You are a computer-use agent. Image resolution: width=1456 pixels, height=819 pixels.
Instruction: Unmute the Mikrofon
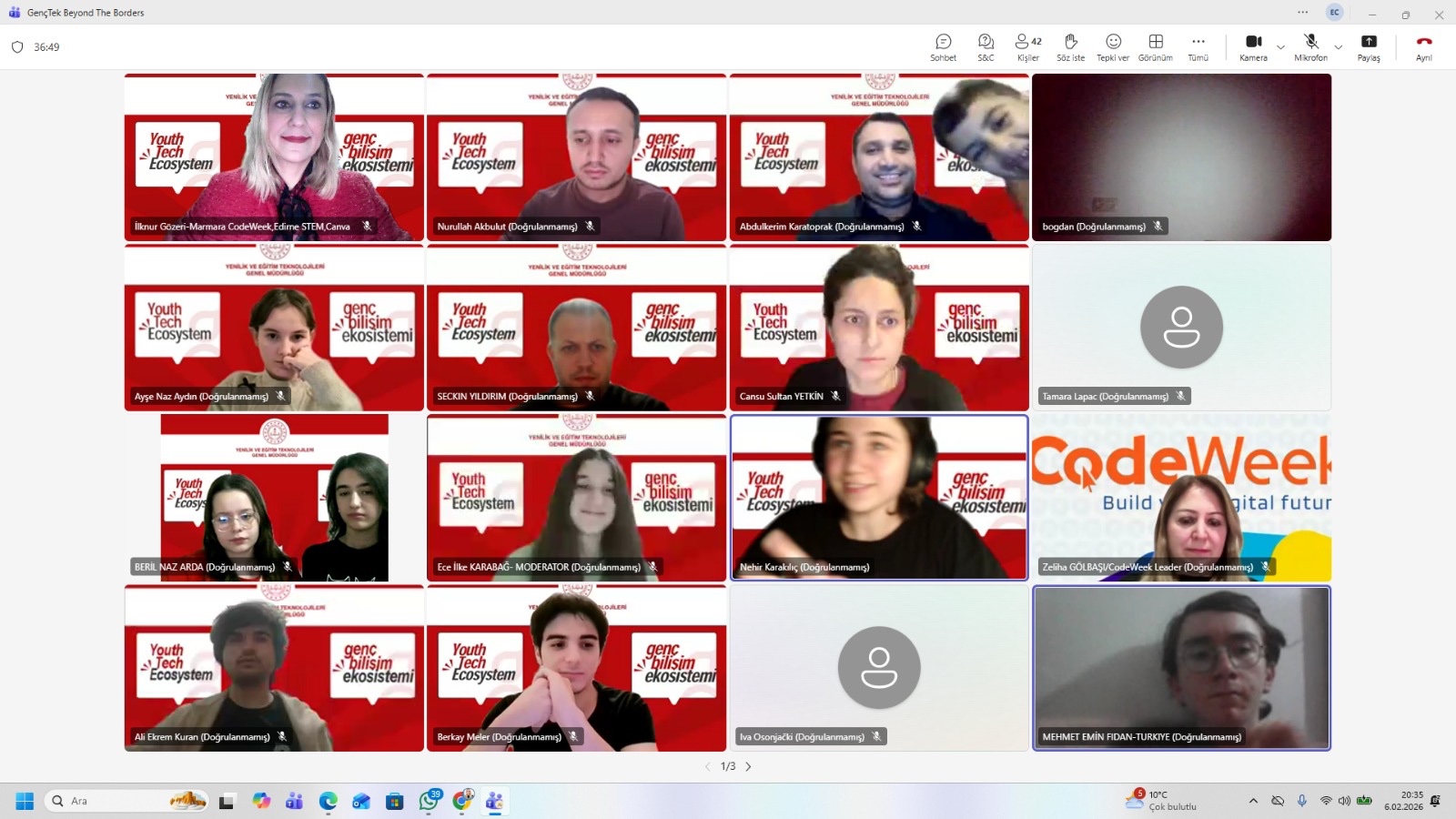[1310, 47]
